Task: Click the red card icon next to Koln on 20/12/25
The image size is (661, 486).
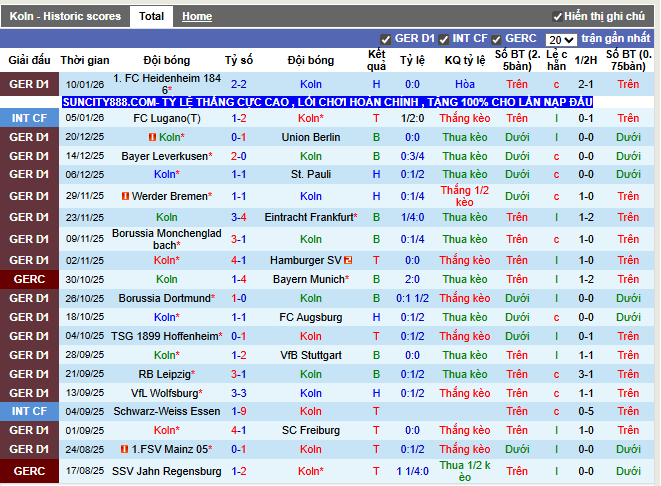Action: pyautogui.click(x=153, y=137)
